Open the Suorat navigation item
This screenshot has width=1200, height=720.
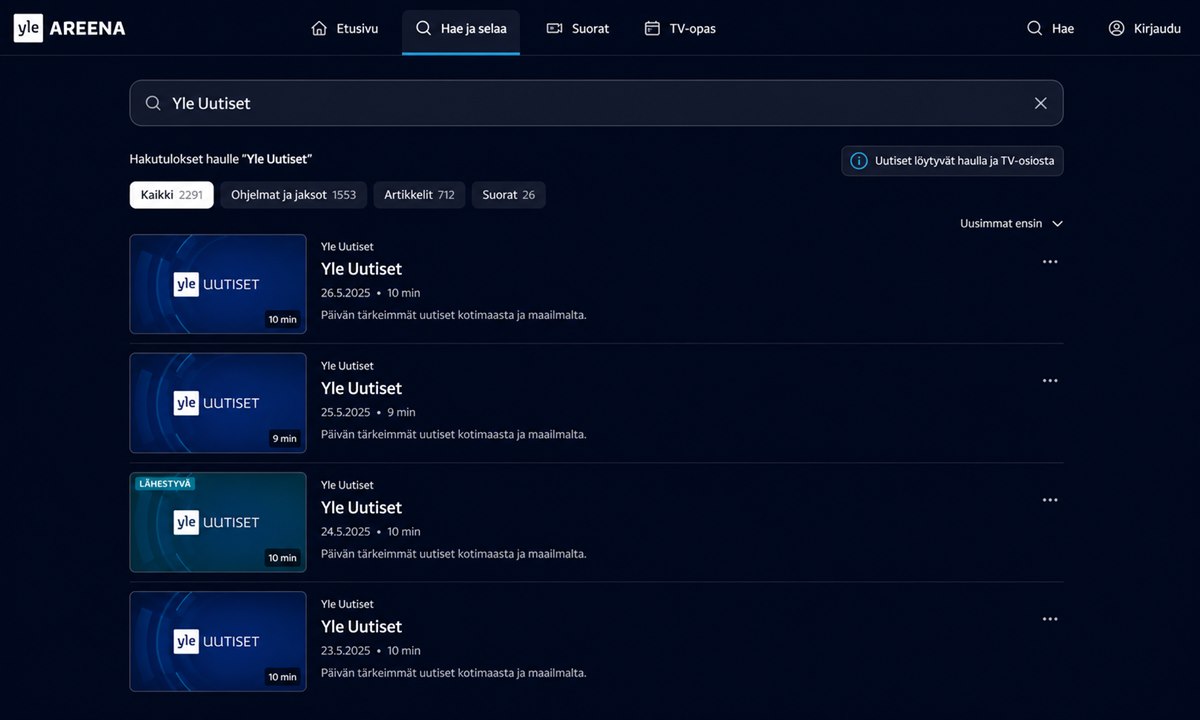(578, 28)
